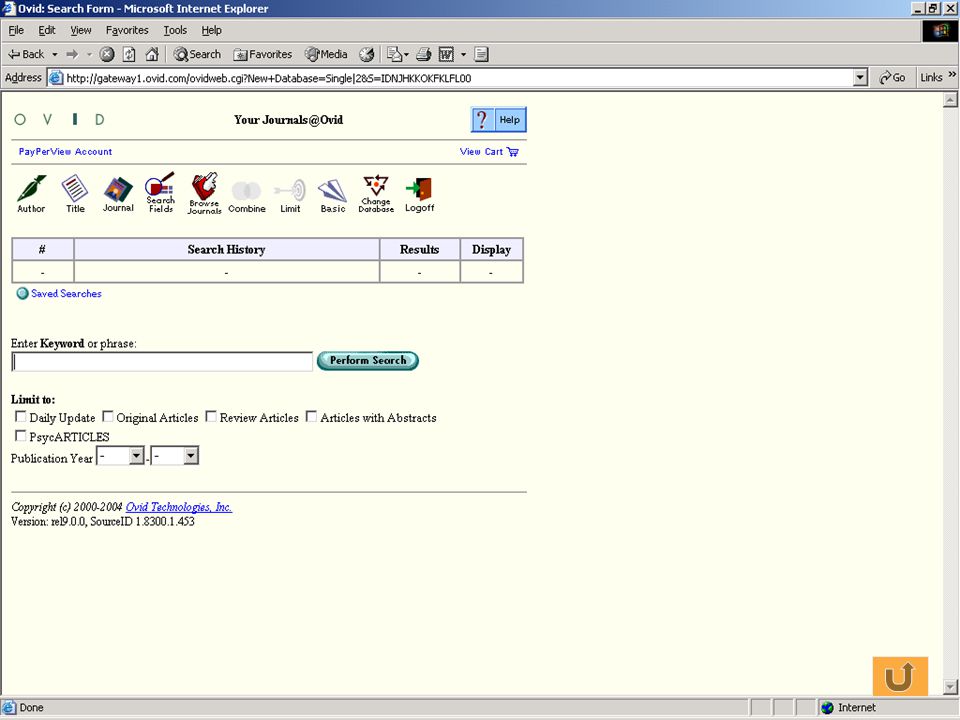
Task: Stop page loading with Stop icon
Action: 107,54
